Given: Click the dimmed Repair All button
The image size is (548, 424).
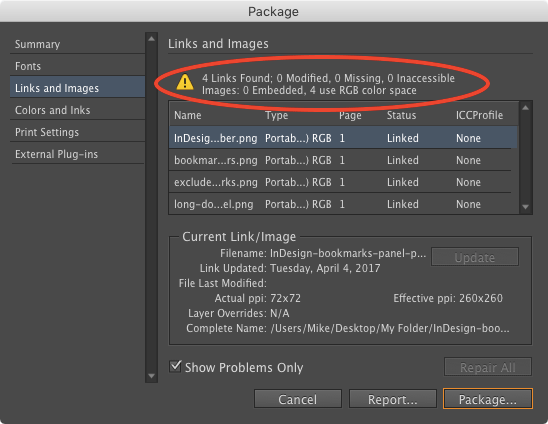Looking at the screenshot, I should point(488,367).
